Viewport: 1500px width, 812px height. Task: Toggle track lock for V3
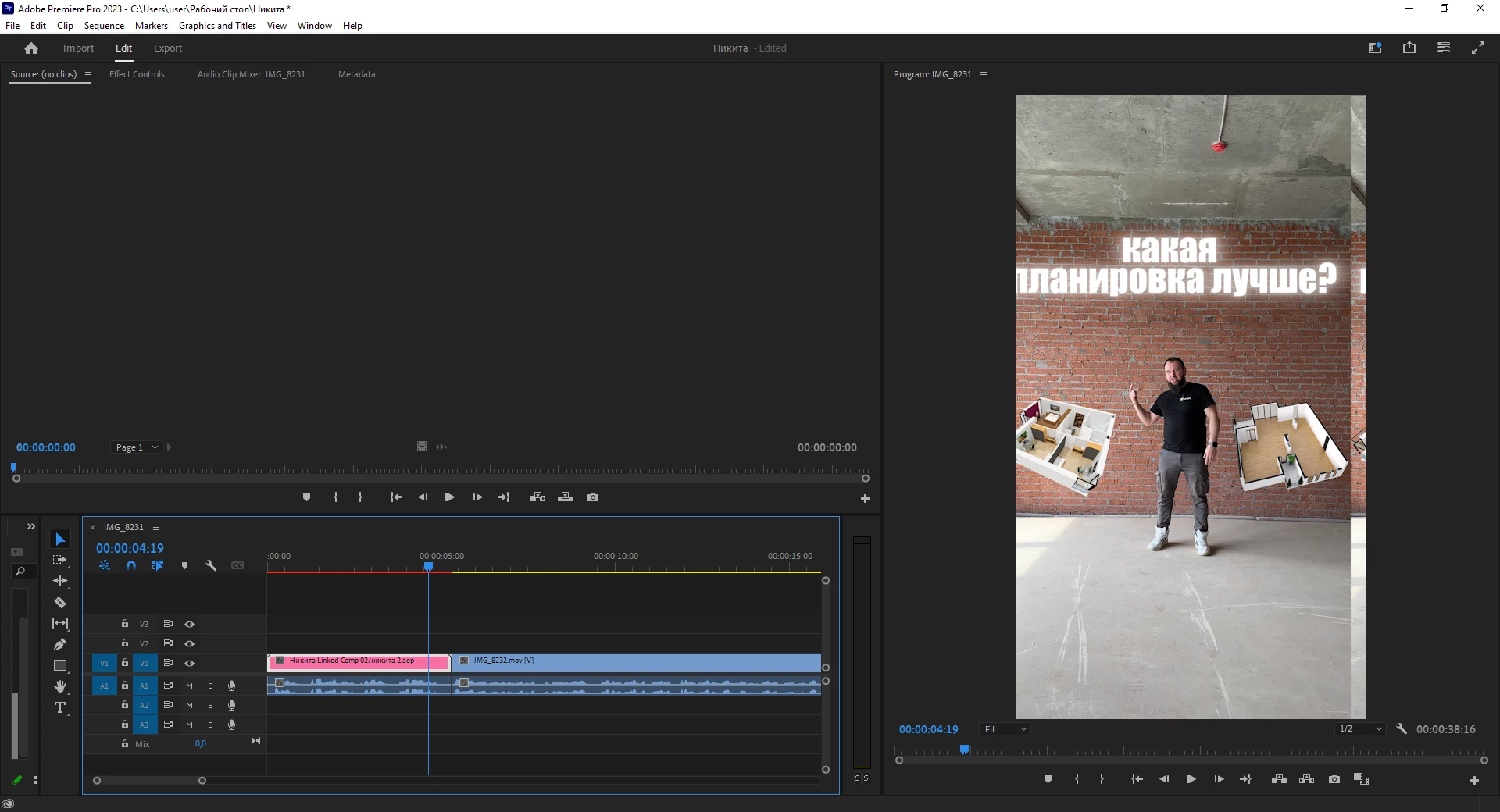pyautogui.click(x=124, y=624)
